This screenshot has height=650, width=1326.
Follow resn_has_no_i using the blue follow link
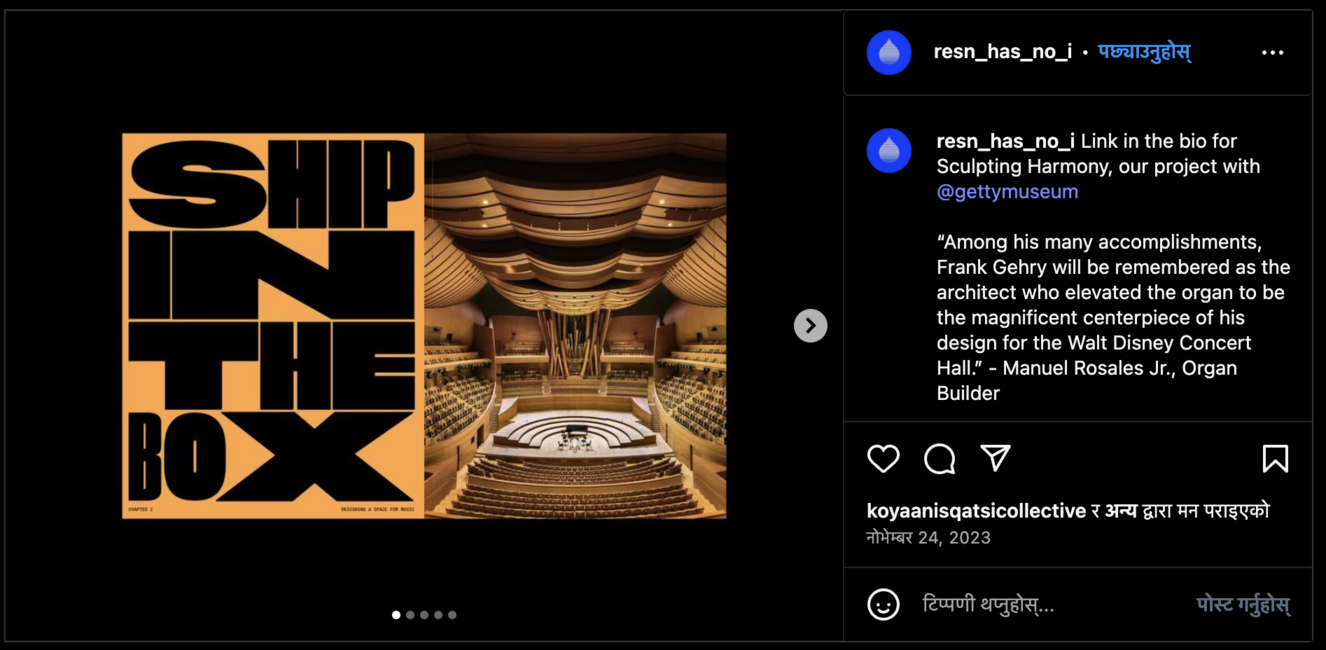[x=1144, y=52]
